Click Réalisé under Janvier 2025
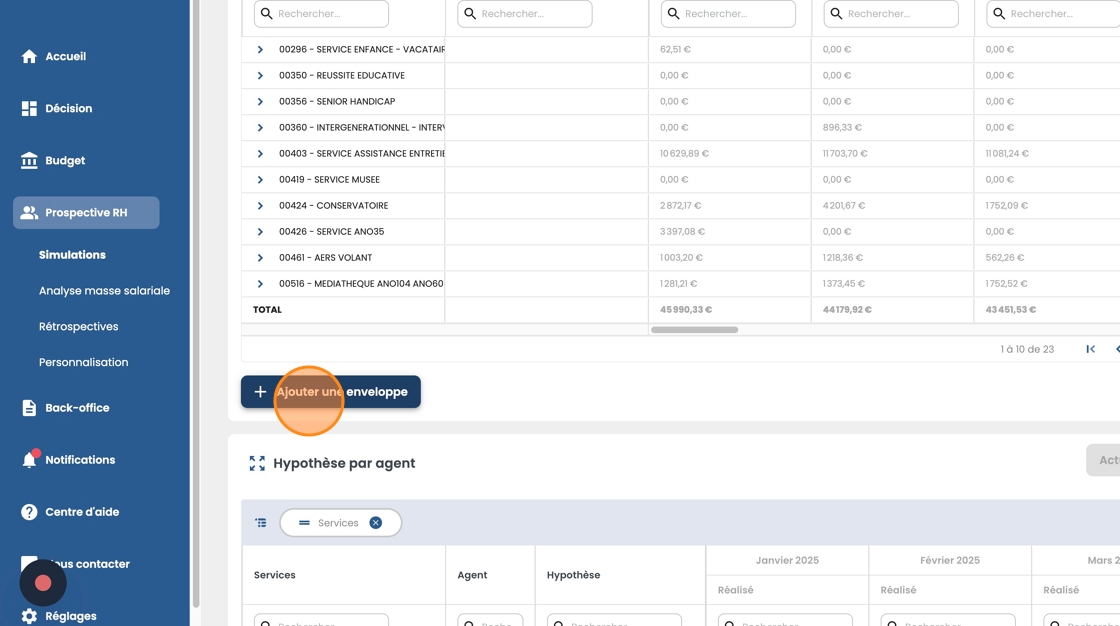This screenshot has height=626, width=1120. tap(736, 590)
